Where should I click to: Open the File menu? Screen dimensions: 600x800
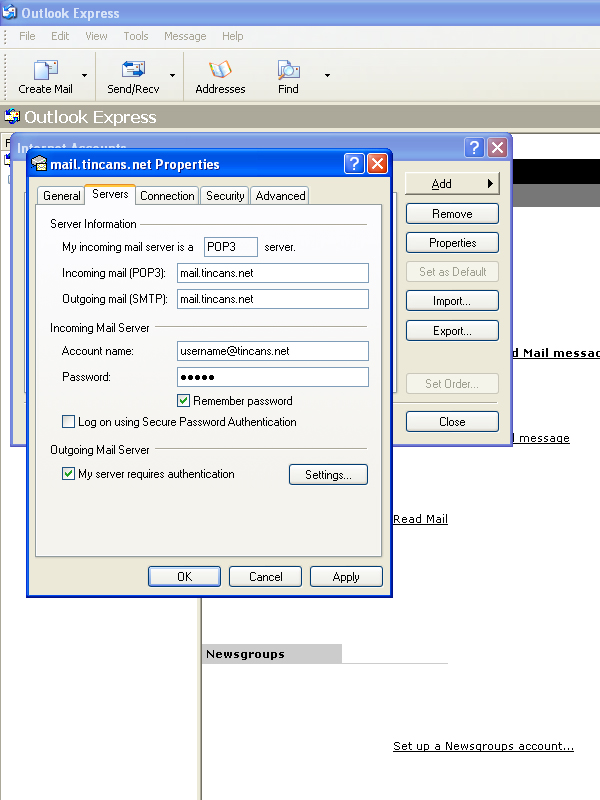(x=27, y=36)
